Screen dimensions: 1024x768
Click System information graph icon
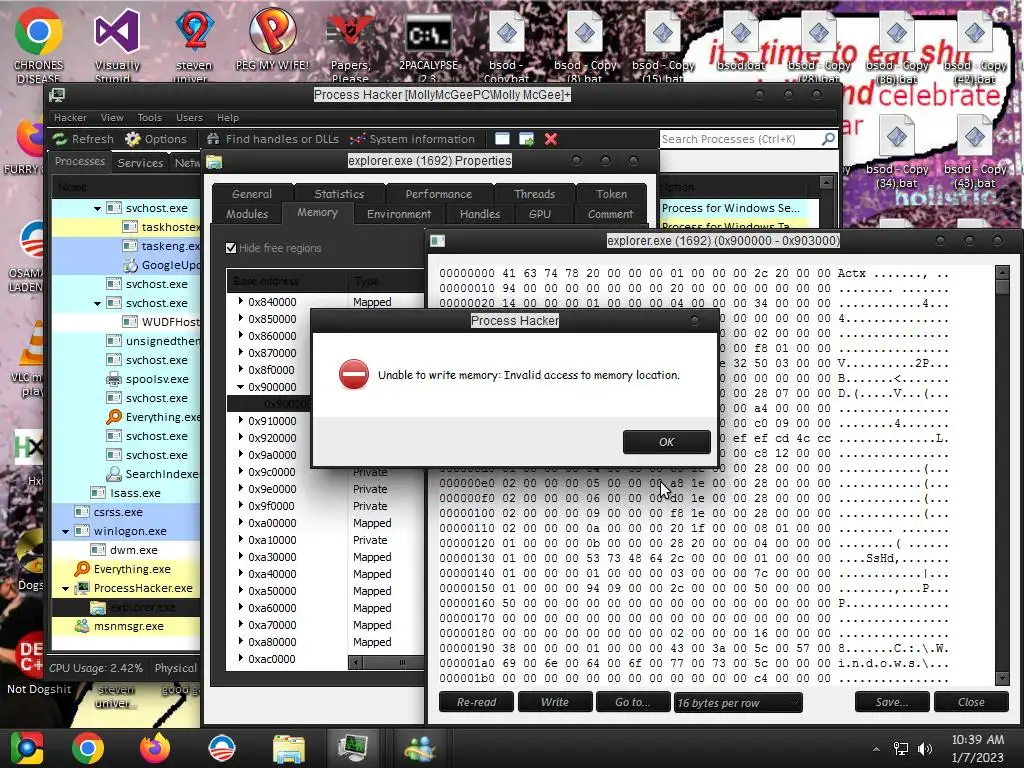[357, 138]
